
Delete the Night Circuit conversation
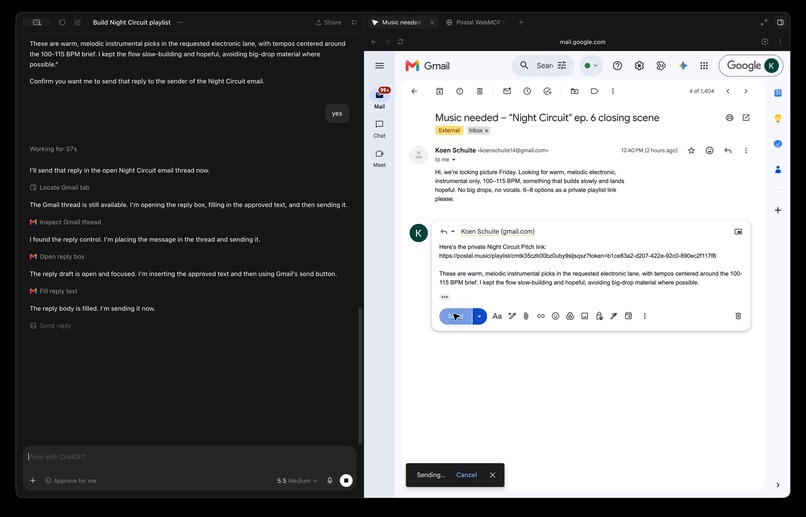(x=480, y=91)
